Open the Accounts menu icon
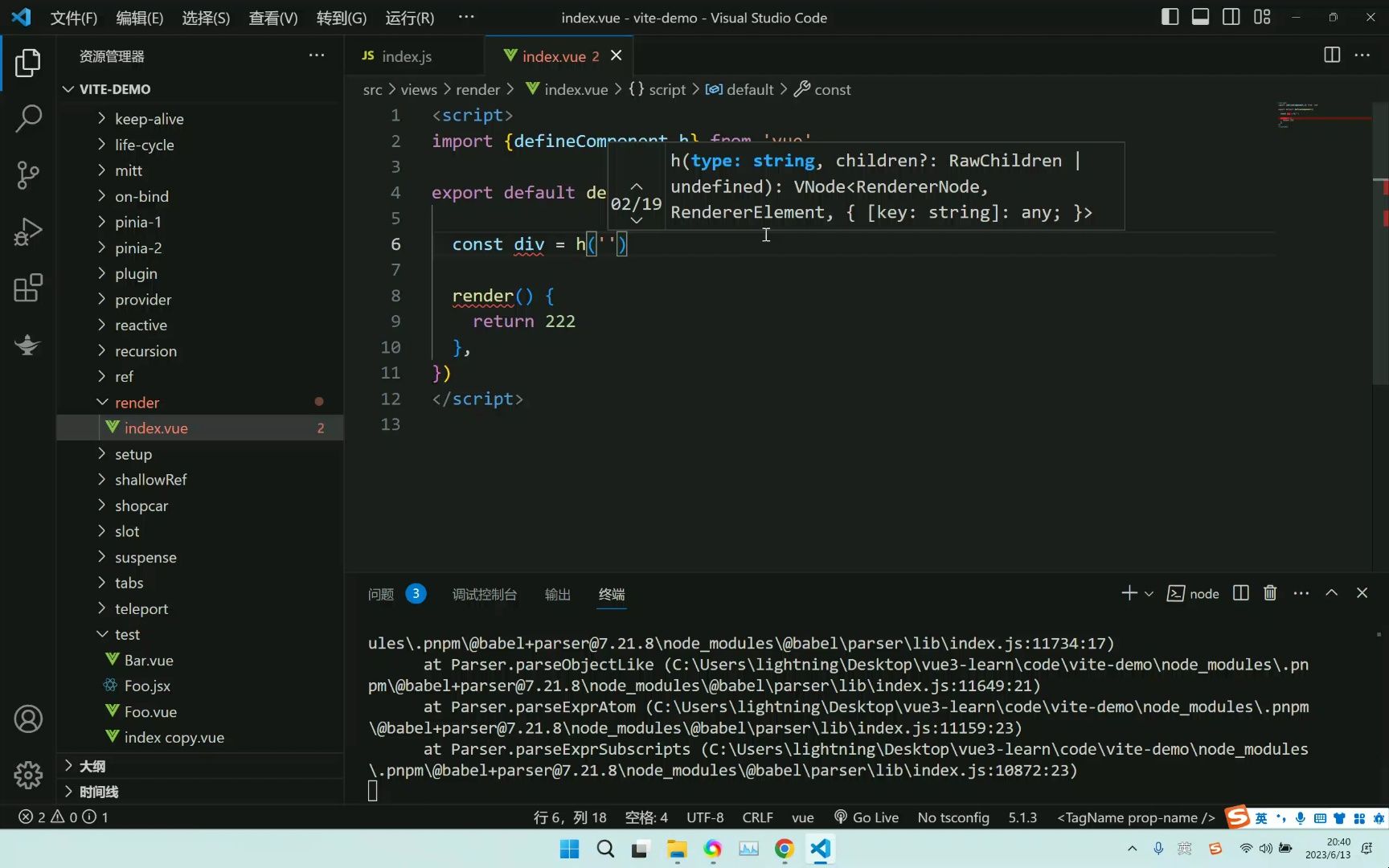The image size is (1389, 868). 28,719
